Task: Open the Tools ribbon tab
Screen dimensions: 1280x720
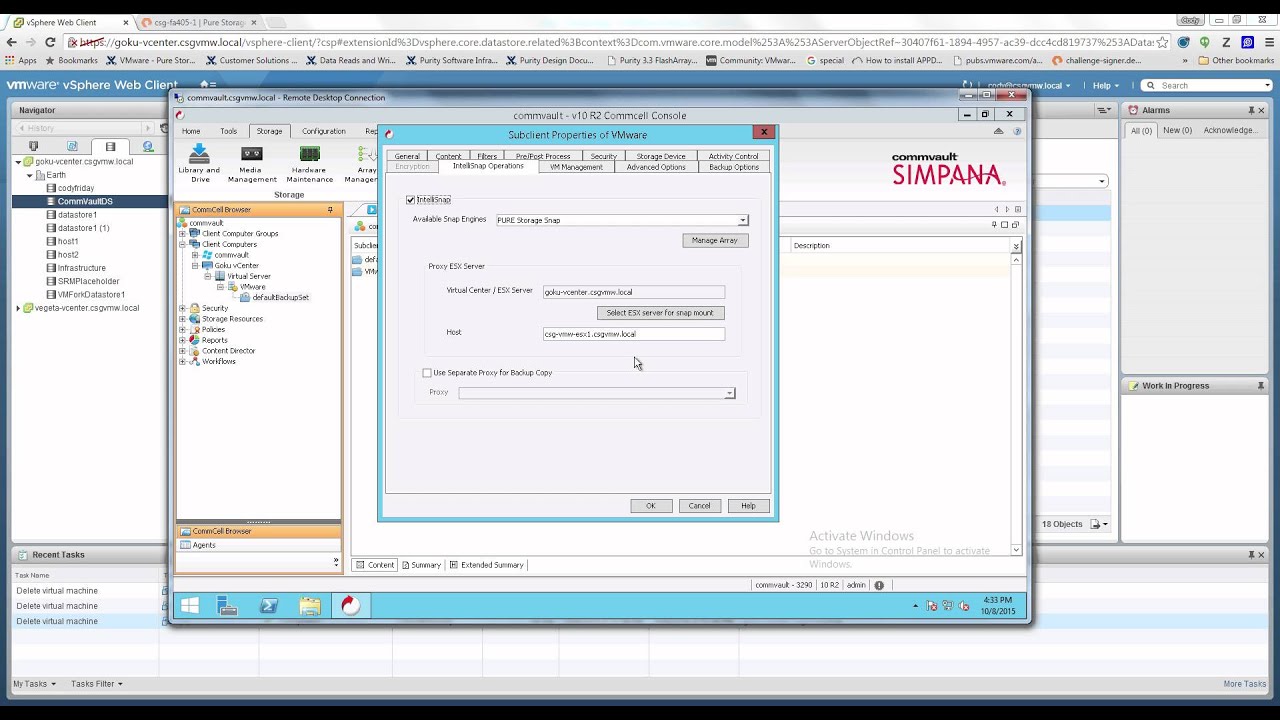Action: tap(229, 131)
